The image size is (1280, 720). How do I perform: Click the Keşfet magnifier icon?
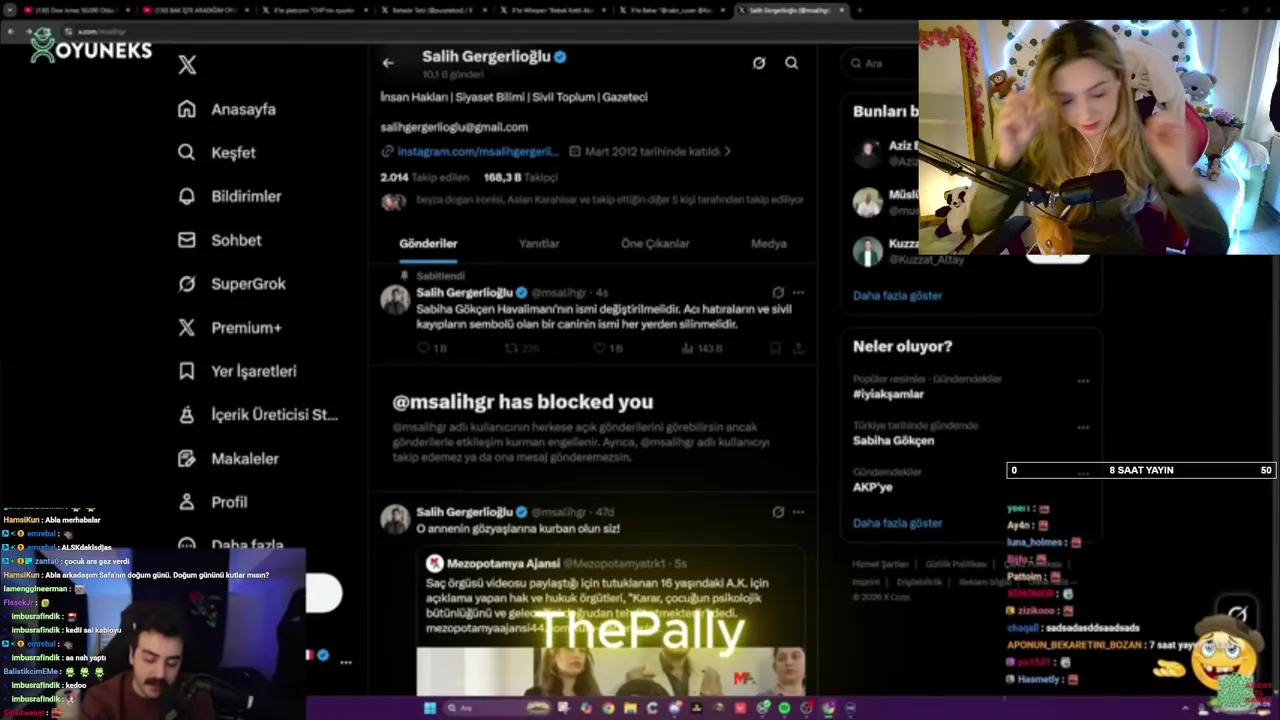pyautogui.click(x=187, y=153)
